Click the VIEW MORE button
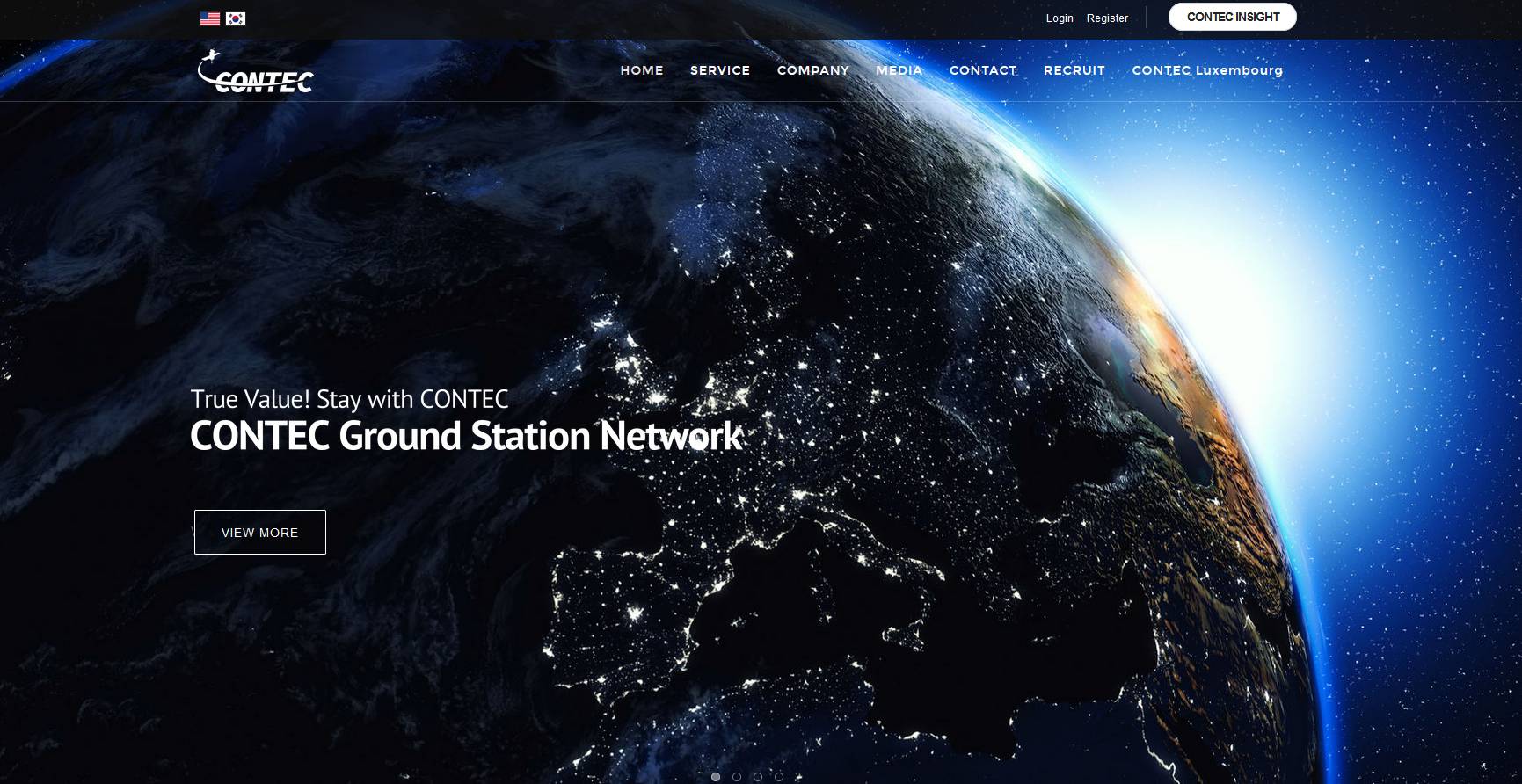Image resolution: width=1522 pixels, height=784 pixels. (260, 533)
